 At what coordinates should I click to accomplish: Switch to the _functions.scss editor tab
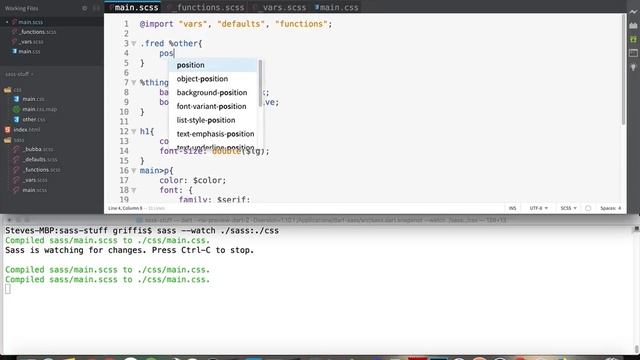coord(206,7)
